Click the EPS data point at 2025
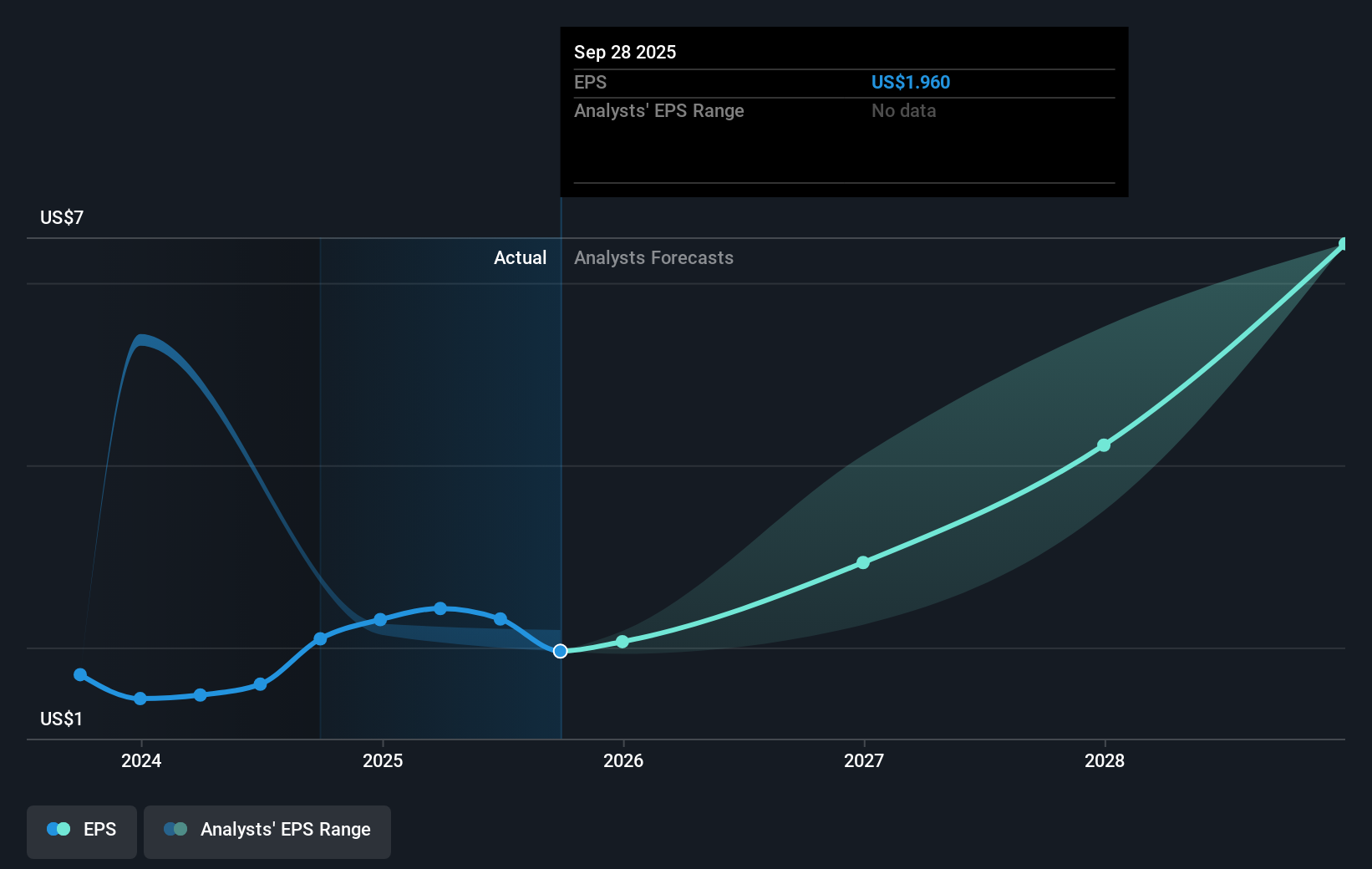 tap(380, 620)
